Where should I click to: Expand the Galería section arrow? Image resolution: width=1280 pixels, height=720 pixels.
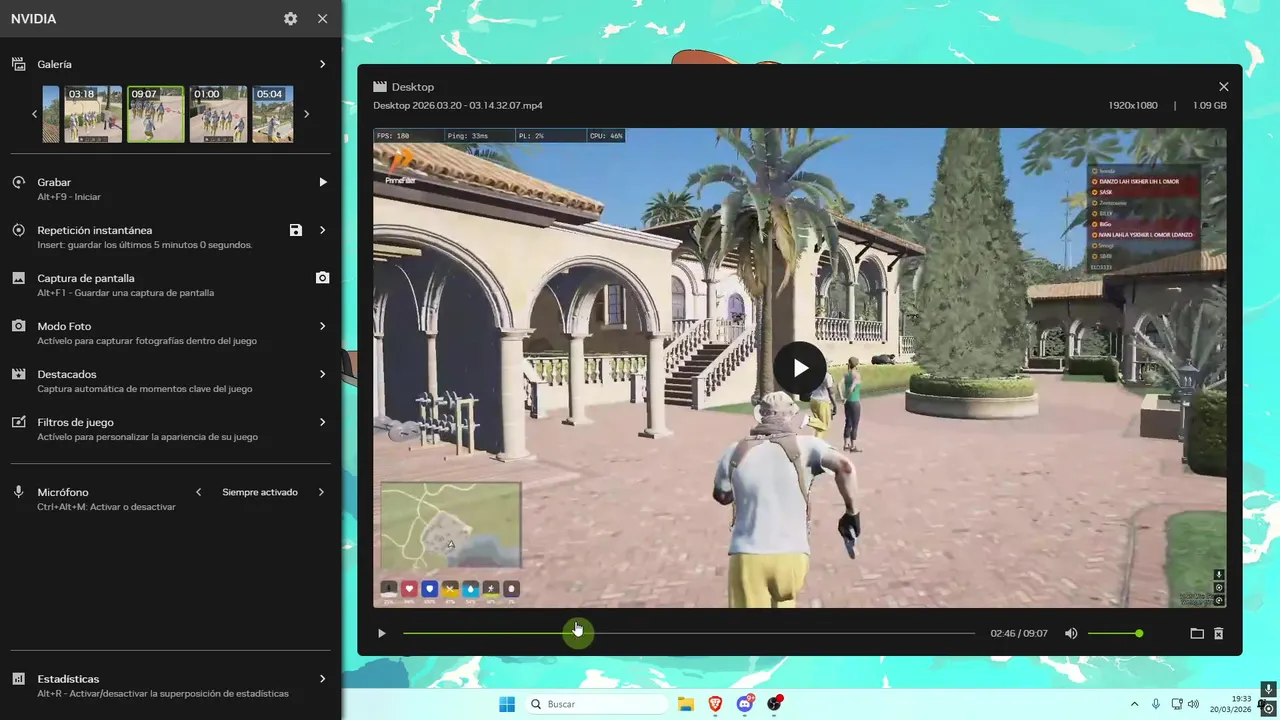pyautogui.click(x=322, y=64)
